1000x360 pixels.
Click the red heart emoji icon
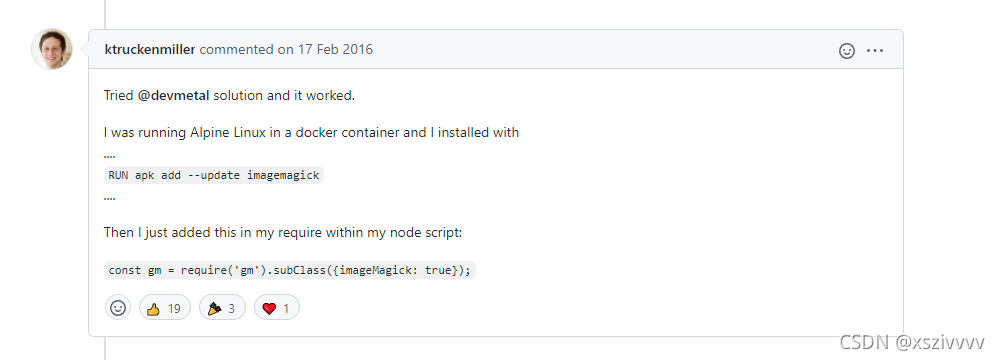[269, 310]
